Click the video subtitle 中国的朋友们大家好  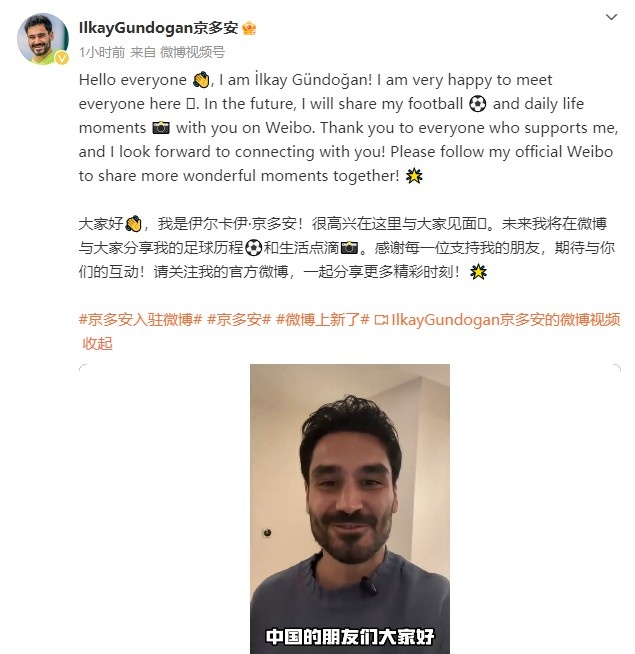coord(350,636)
